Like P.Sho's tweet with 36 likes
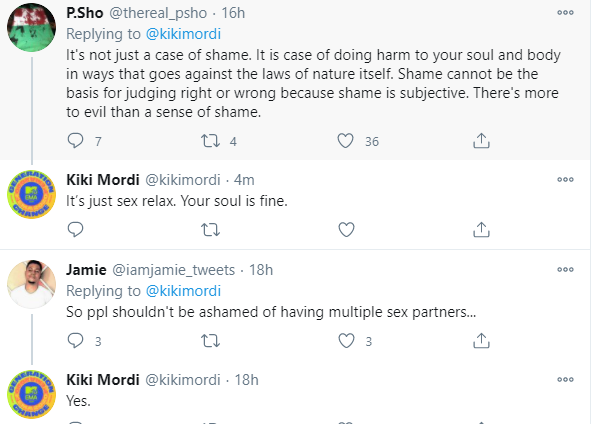This screenshot has width=596, height=424. [346, 141]
